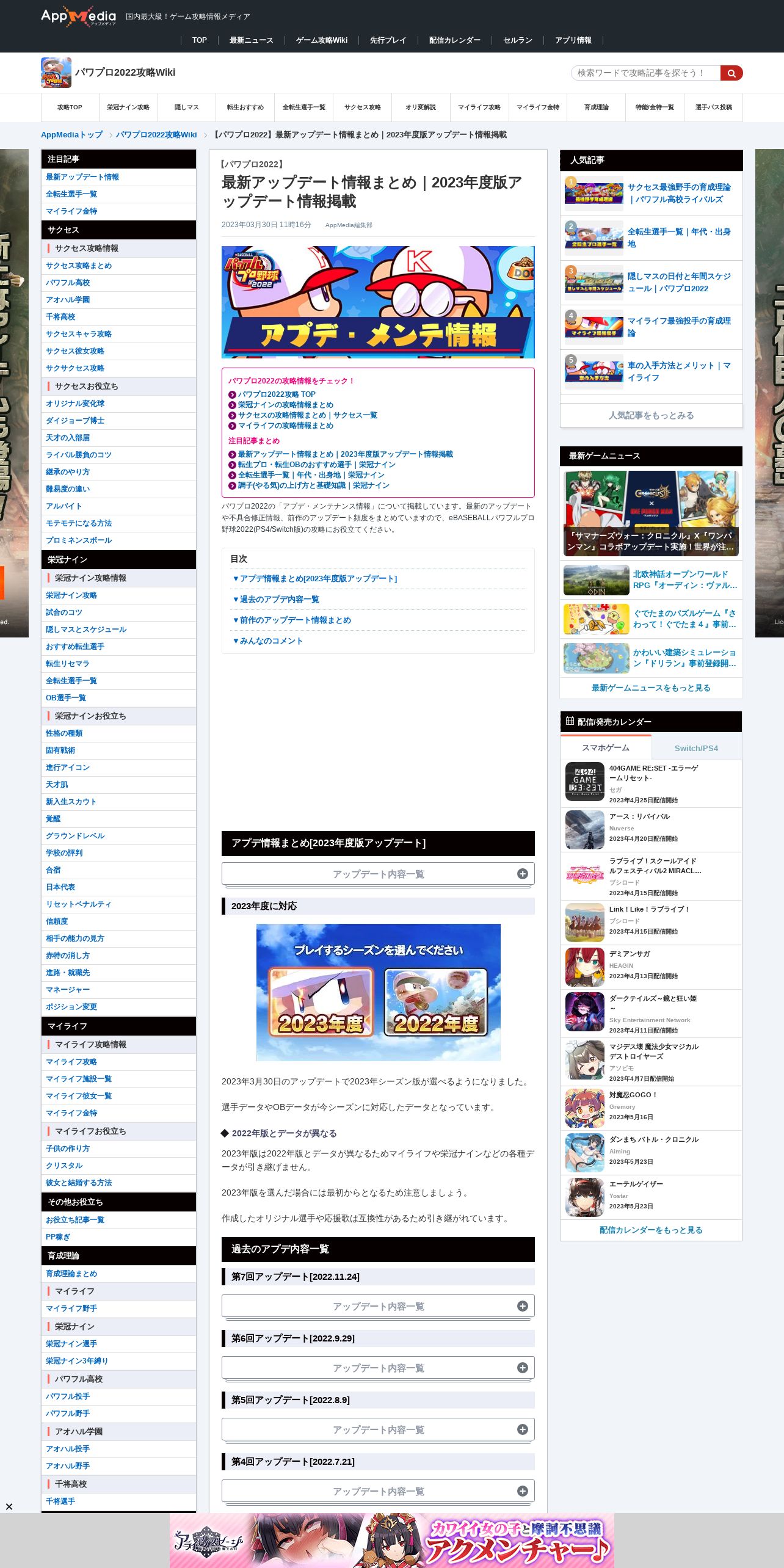
Task: Jump to ▼前作のアップデート情報まとめ section
Action: coord(291,620)
